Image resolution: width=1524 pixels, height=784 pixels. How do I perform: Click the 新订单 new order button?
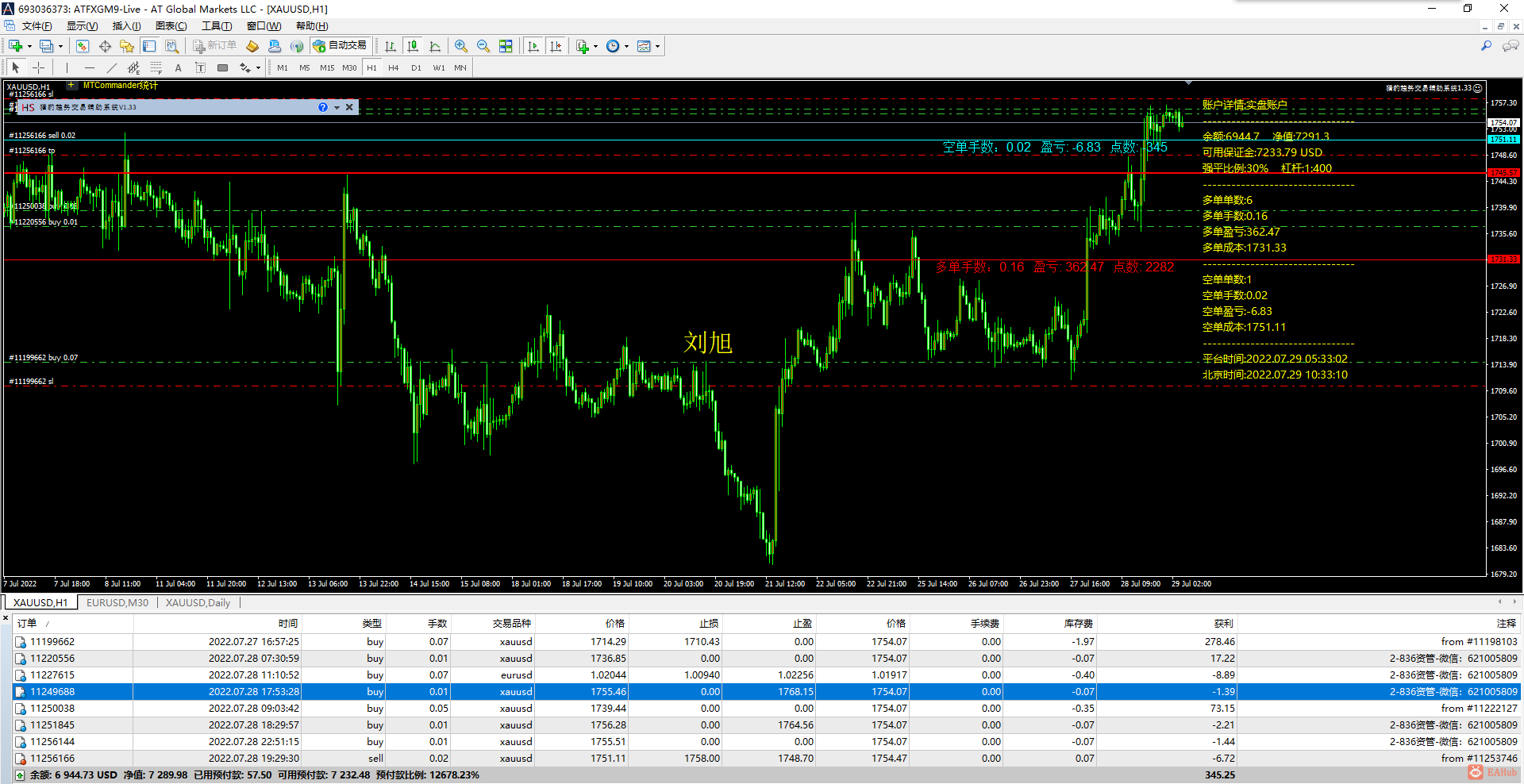click(214, 46)
